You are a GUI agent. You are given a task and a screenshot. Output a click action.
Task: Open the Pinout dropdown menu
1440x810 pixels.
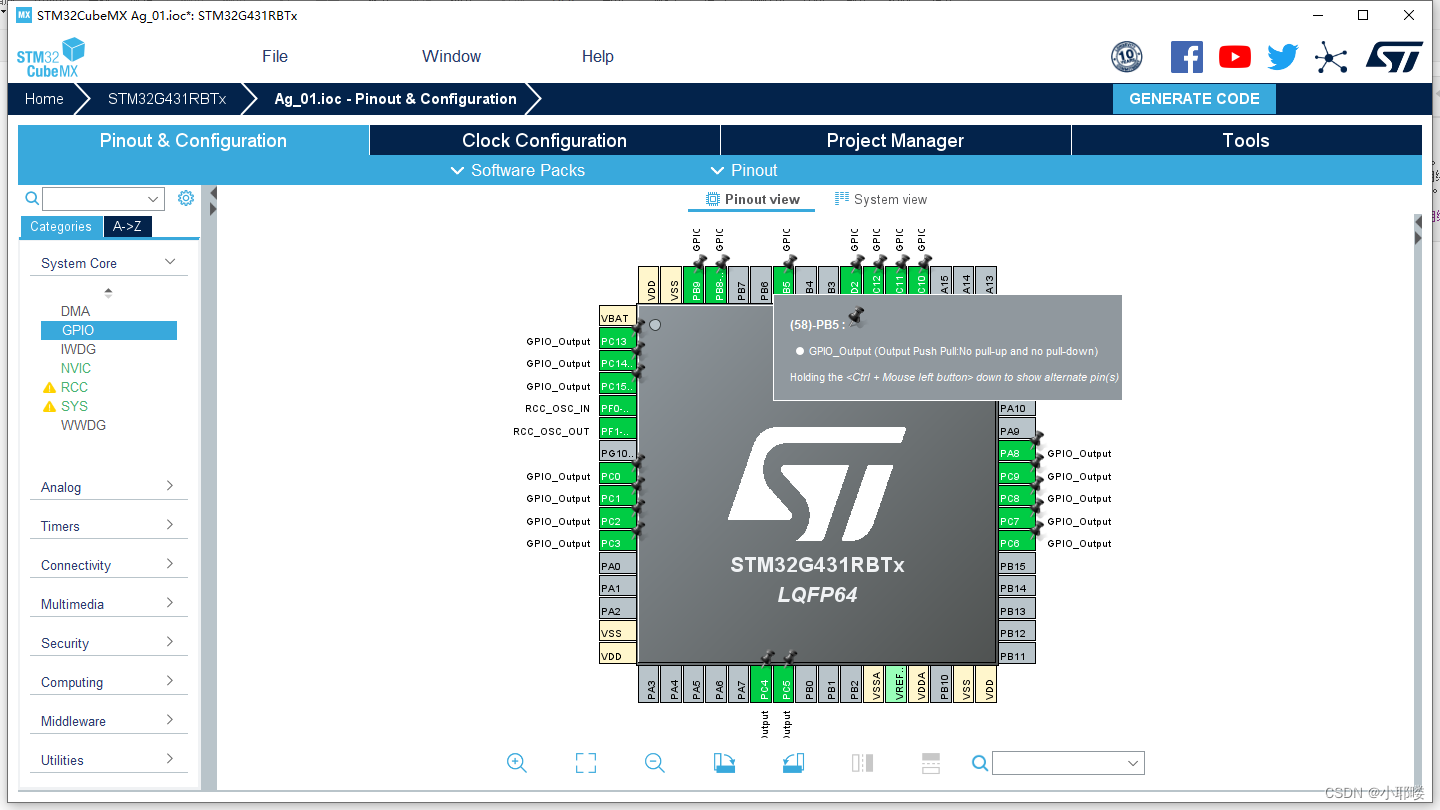click(x=744, y=170)
